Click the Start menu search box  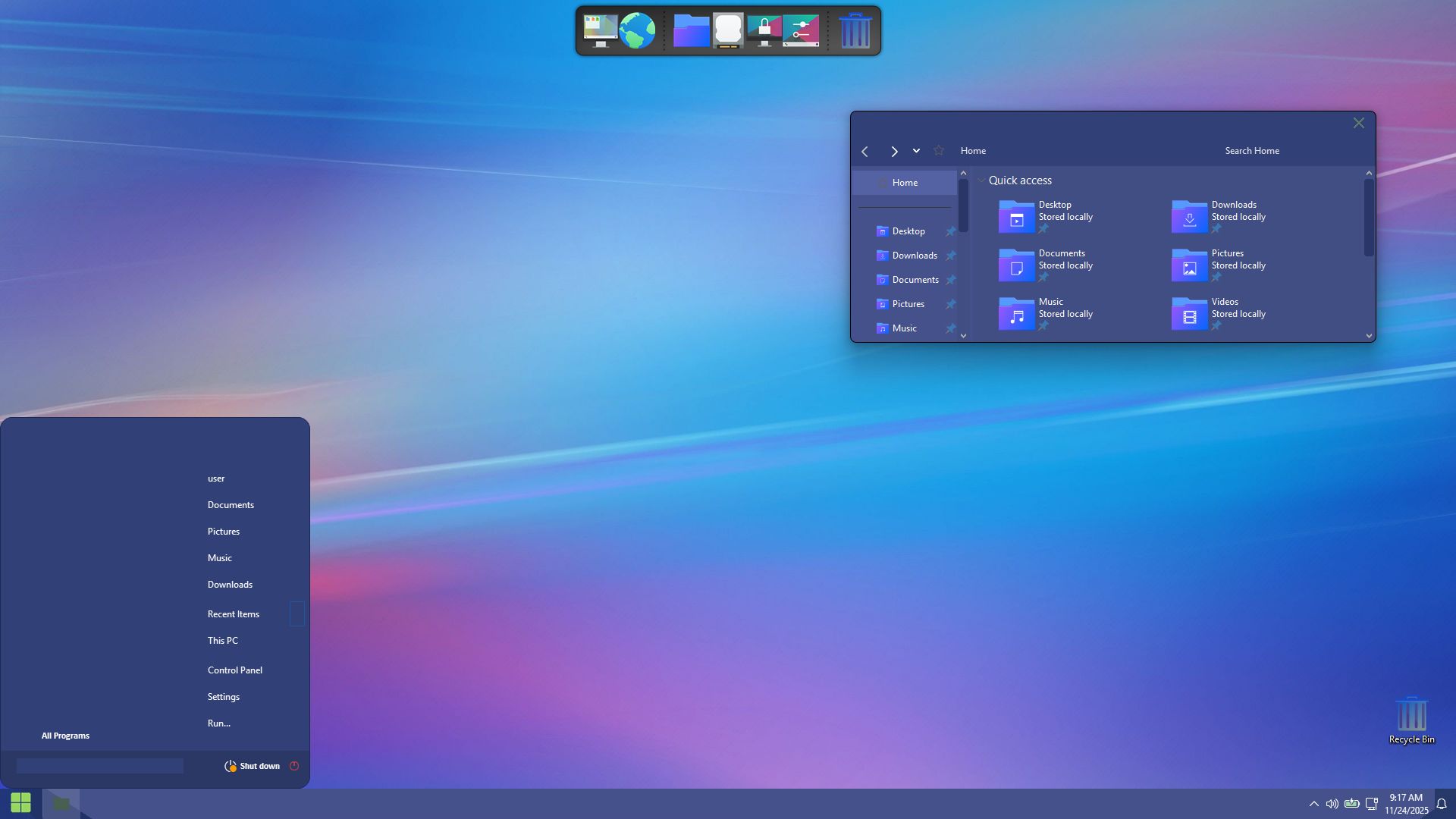(100, 767)
